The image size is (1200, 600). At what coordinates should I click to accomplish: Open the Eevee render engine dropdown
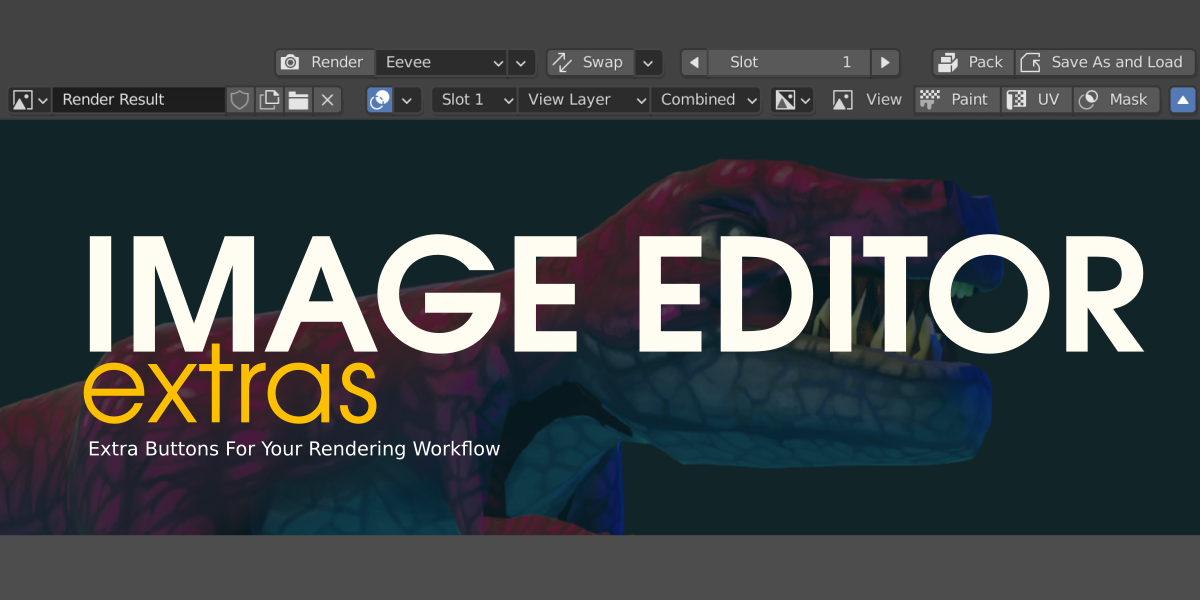pos(440,62)
